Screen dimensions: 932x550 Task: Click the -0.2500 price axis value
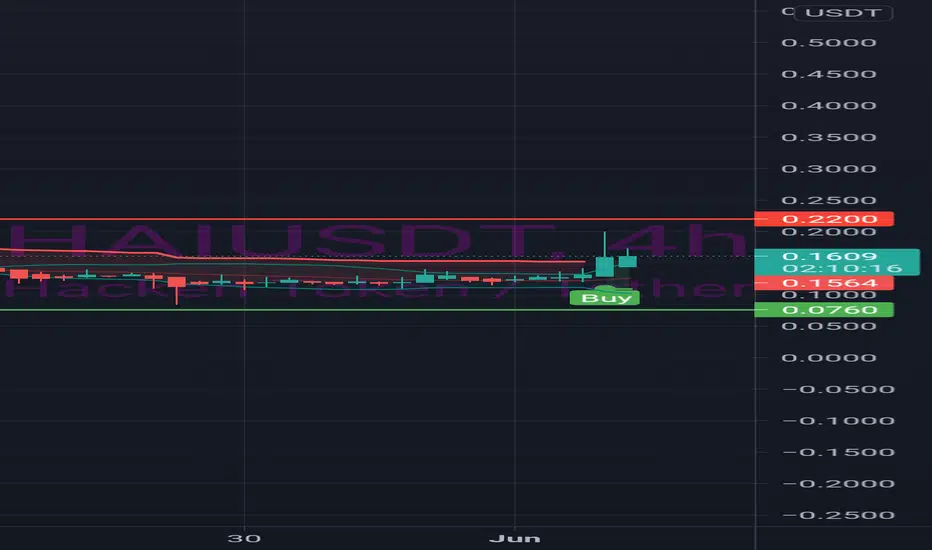(x=838, y=516)
